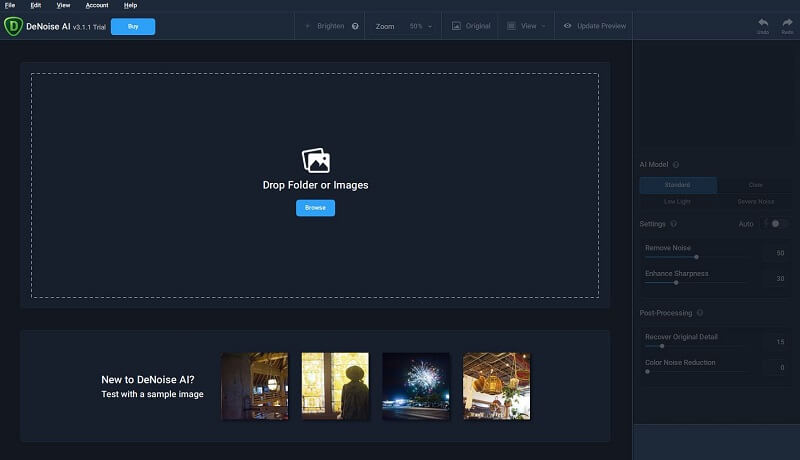Click the Redo arrow
Viewport: 800px width, 460px height.
click(x=787, y=23)
